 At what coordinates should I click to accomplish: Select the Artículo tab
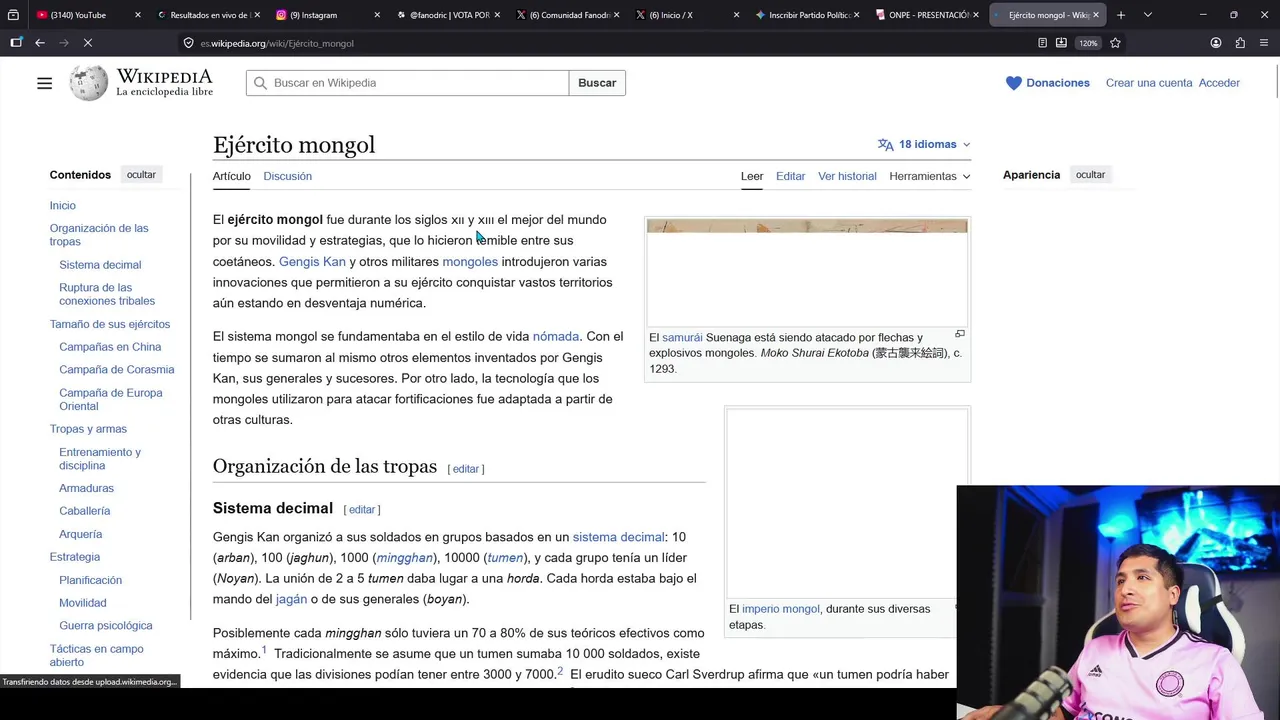232,176
